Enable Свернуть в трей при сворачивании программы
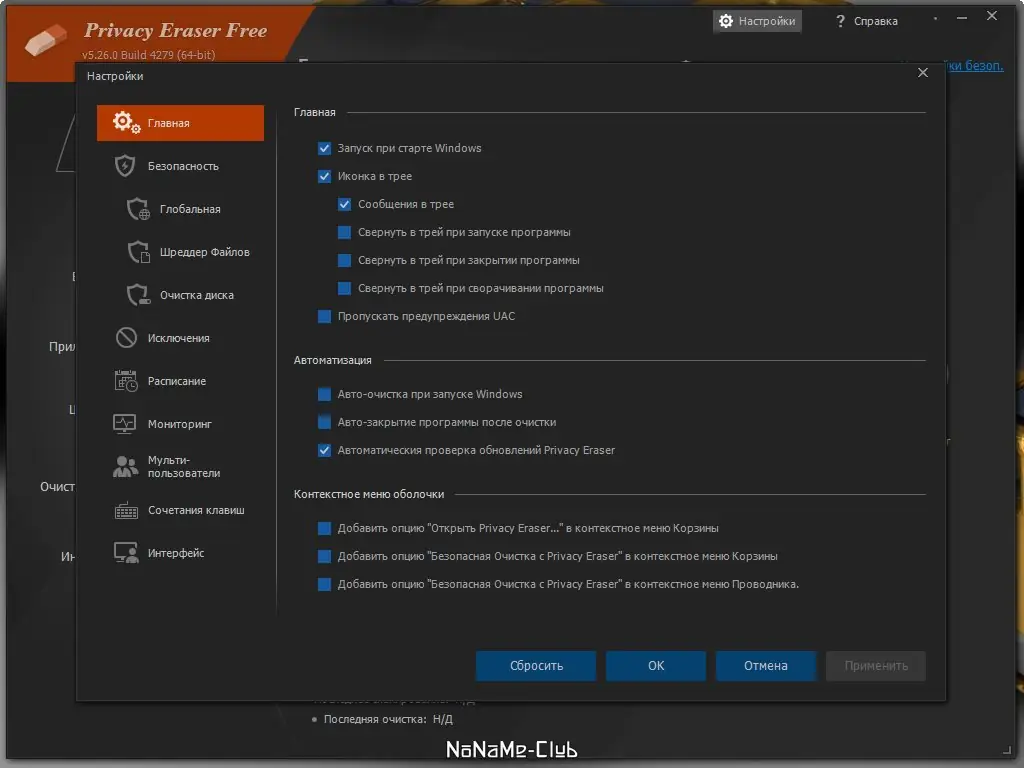This screenshot has height=768, width=1024. pyautogui.click(x=345, y=288)
